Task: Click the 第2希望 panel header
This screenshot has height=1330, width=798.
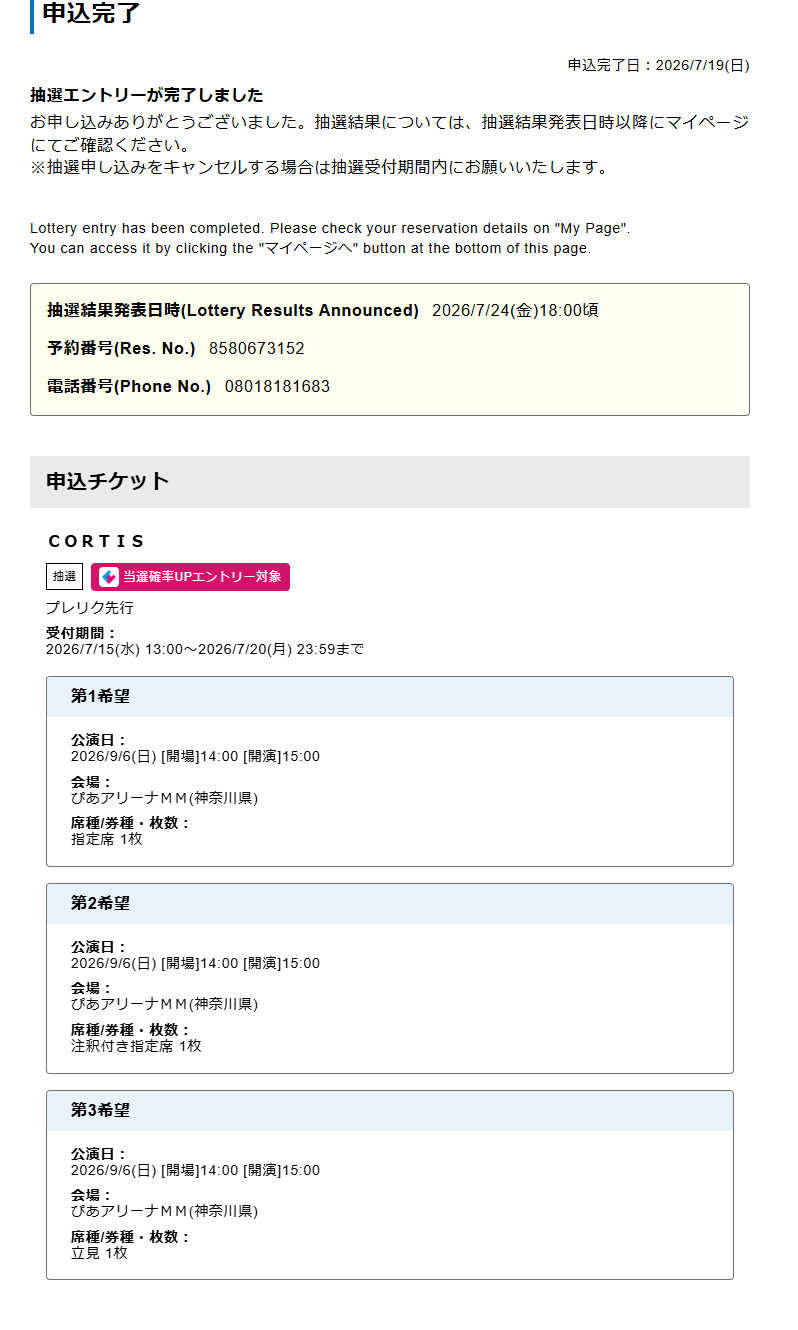Action: click(390, 904)
